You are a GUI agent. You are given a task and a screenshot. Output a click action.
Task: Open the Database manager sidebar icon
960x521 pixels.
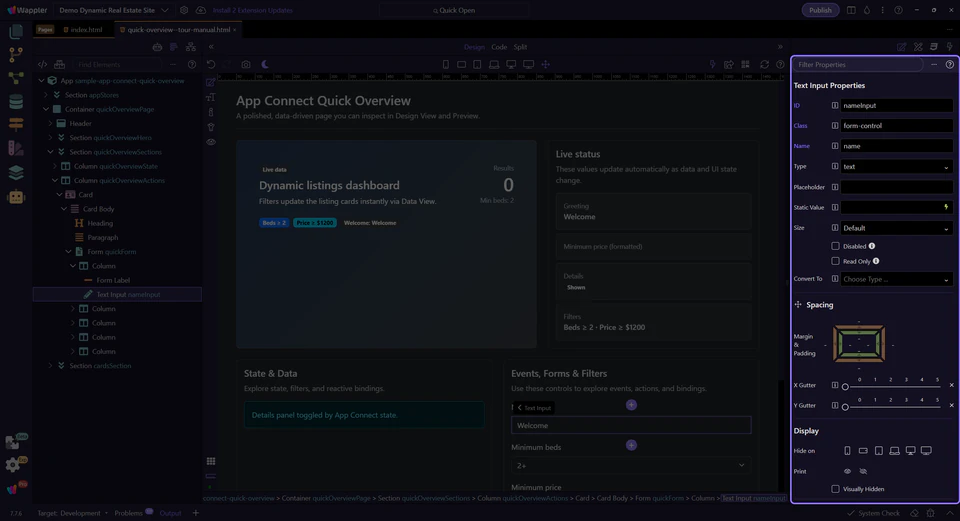(x=17, y=101)
